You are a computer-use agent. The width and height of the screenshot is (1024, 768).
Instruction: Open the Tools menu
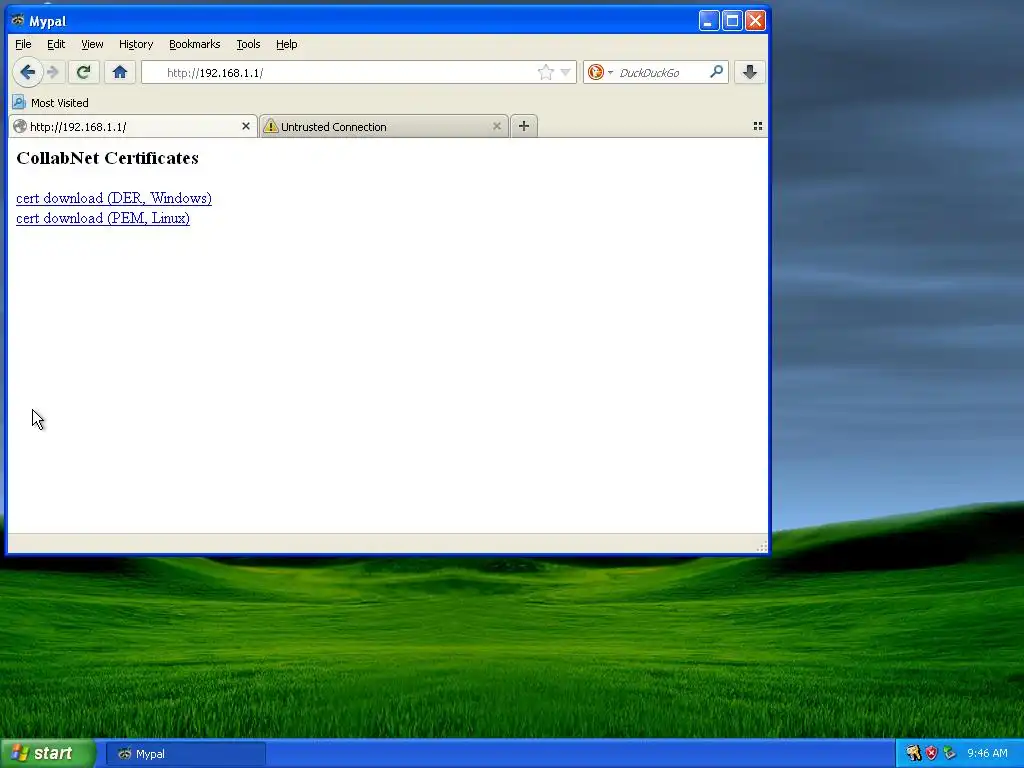pos(248,44)
